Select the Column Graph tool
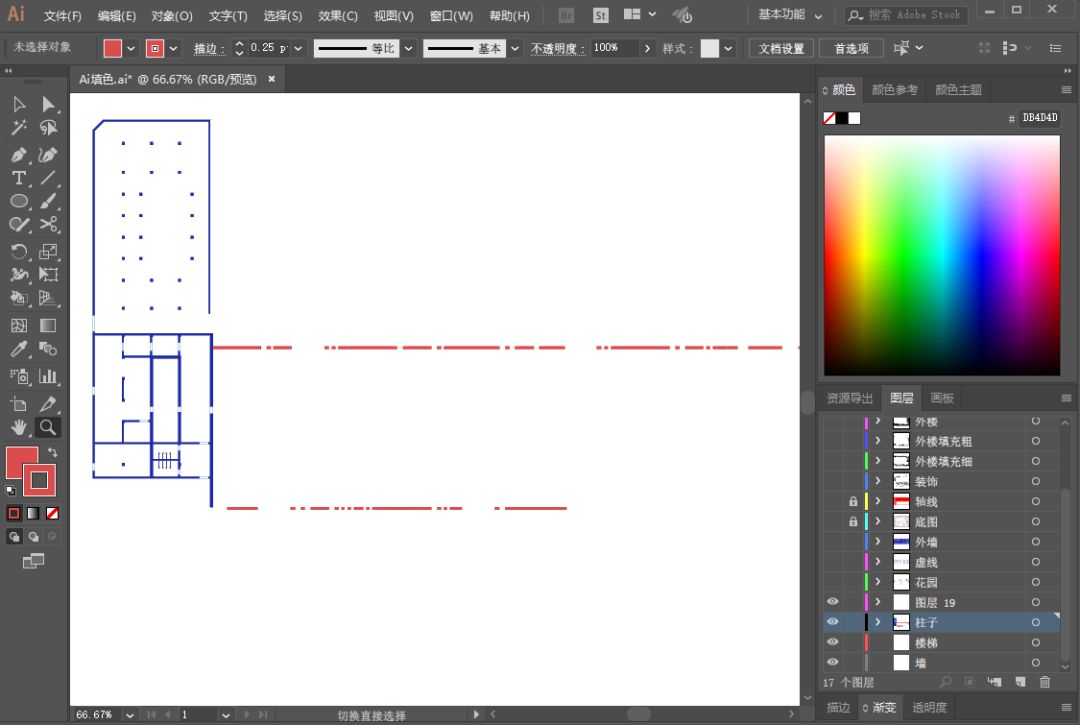The width and height of the screenshot is (1080, 725). pyautogui.click(x=48, y=376)
